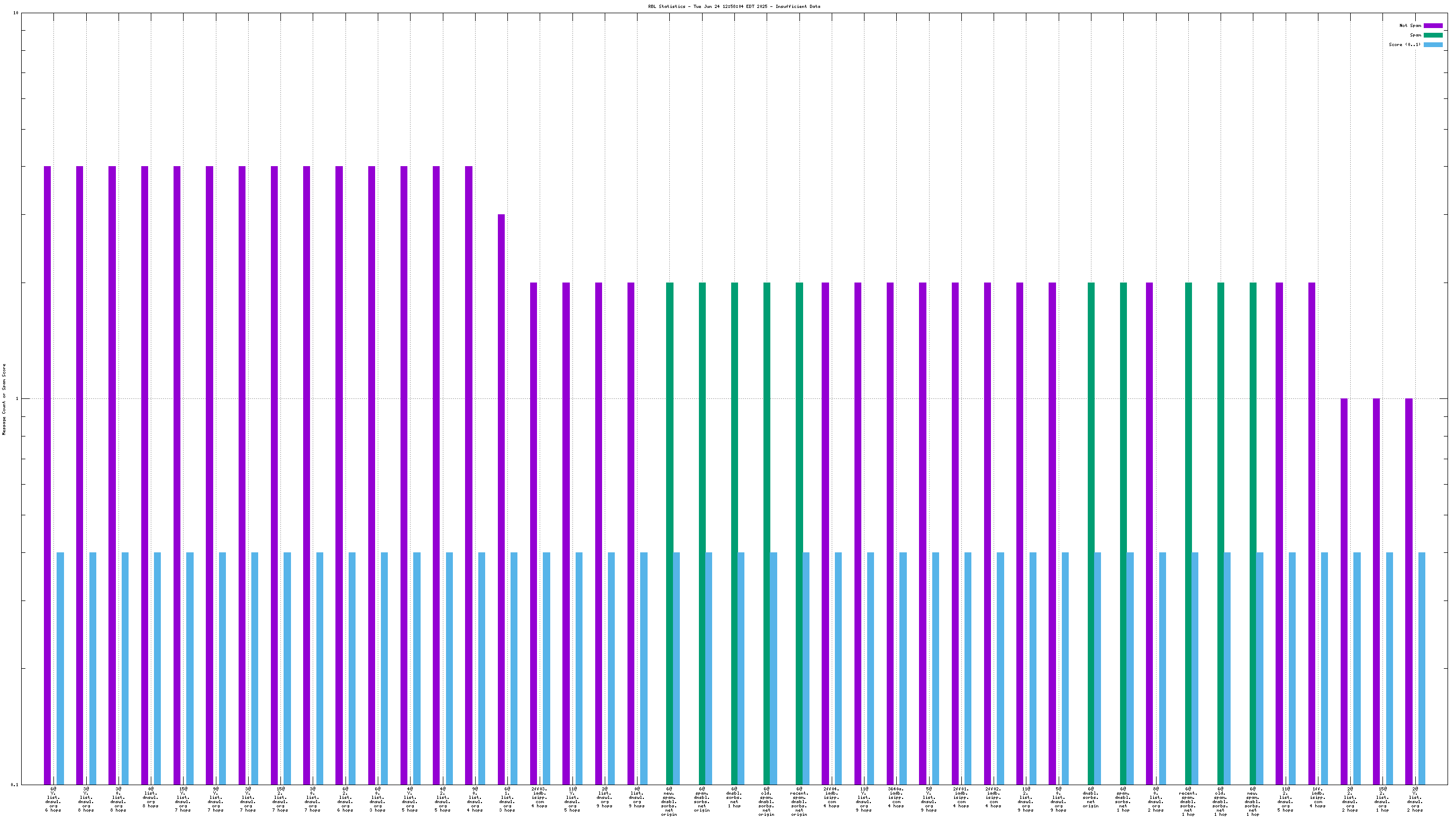The image size is (1456, 819).
Task: Click the 2ff01.iadb.isipp.com axis label
Action: click(x=961, y=797)
